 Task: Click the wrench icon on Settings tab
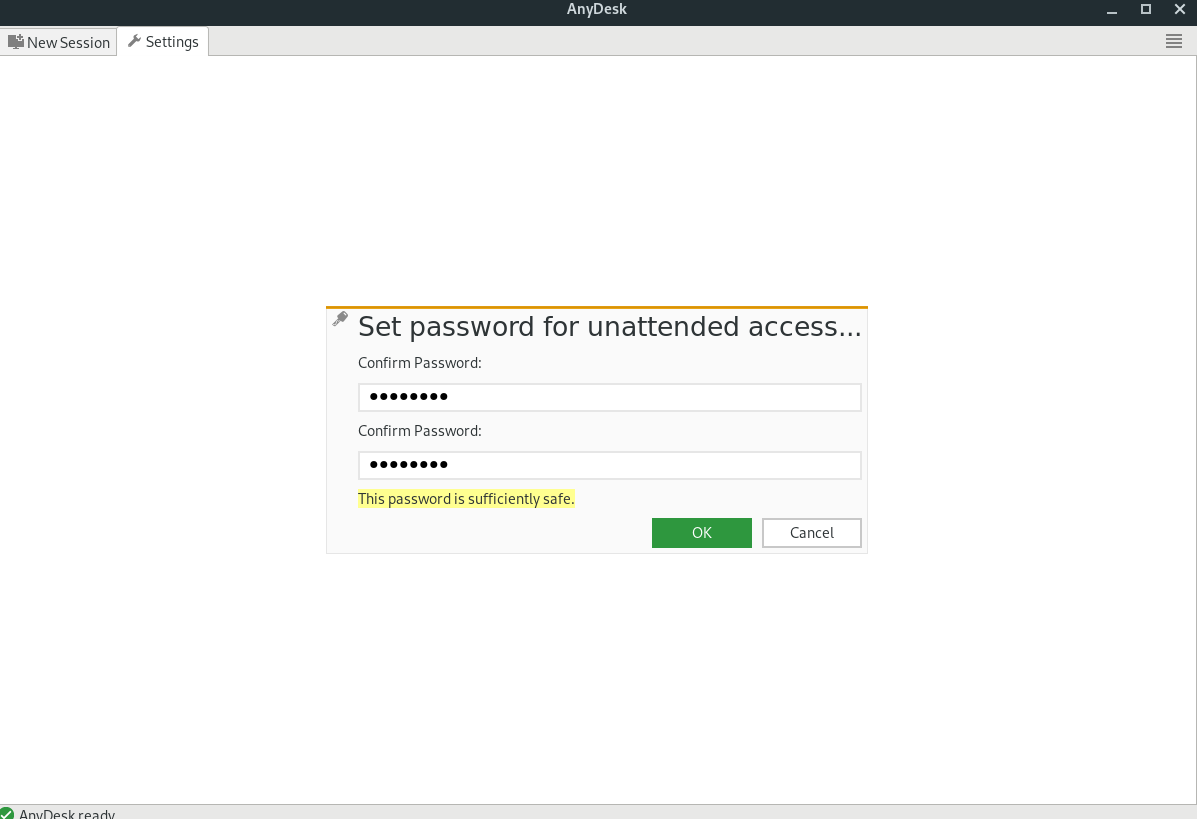pyautogui.click(x=134, y=41)
